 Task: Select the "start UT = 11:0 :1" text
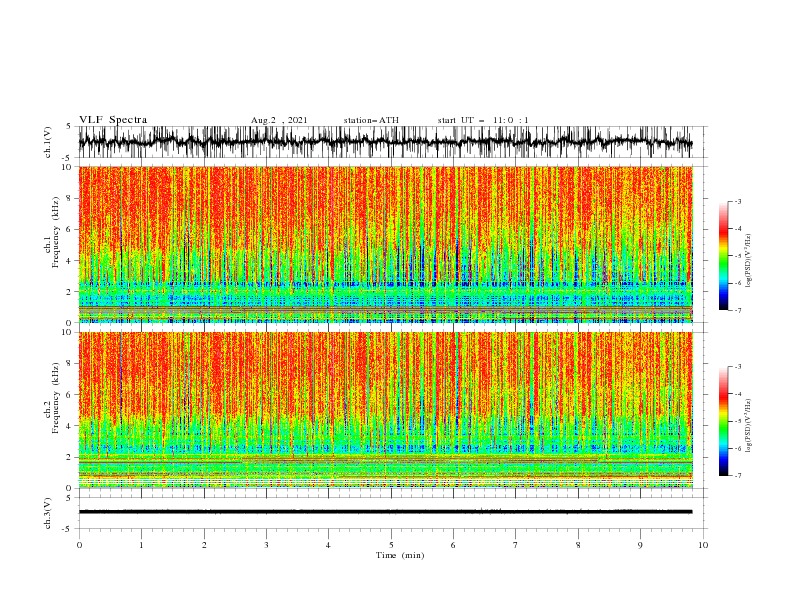click(x=483, y=120)
